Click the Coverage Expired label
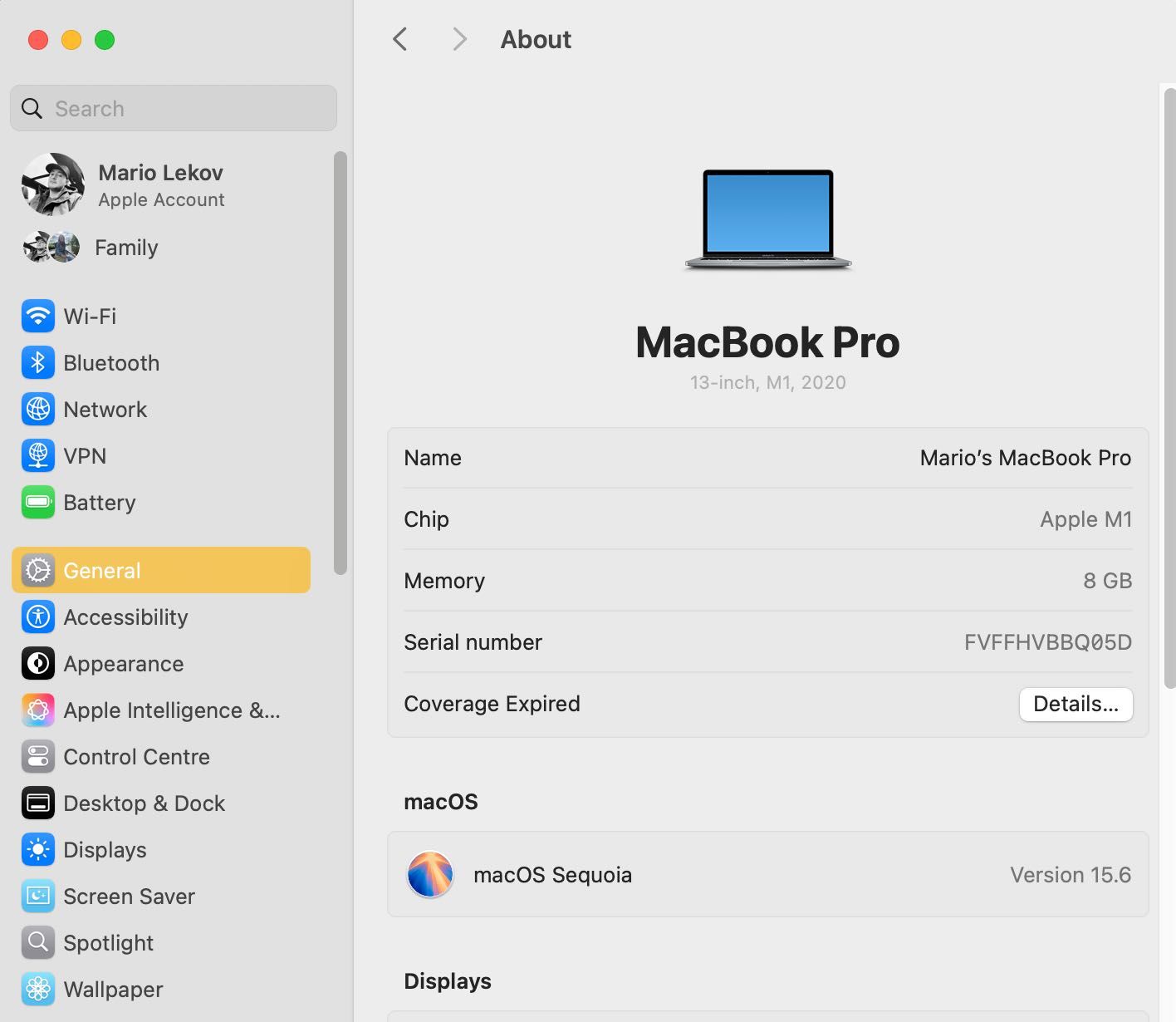This screenshot has width=1176, height=1022. pyautogui.click(x=492, y=704)
